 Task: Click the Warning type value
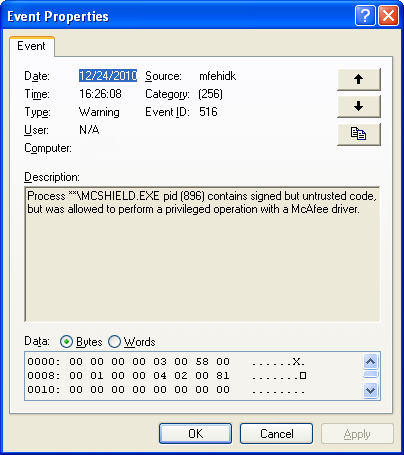(99, 112)
